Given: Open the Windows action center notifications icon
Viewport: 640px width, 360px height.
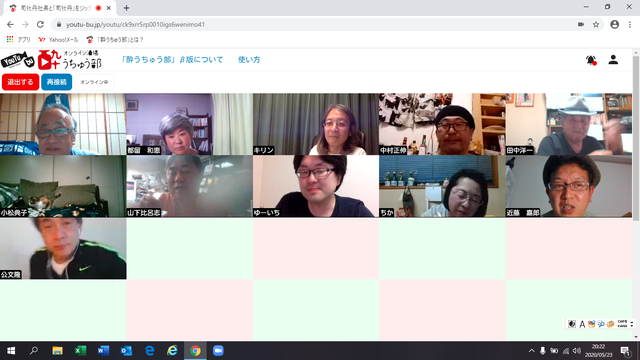Looking at the screenshot, I should [x=626, y=351].
